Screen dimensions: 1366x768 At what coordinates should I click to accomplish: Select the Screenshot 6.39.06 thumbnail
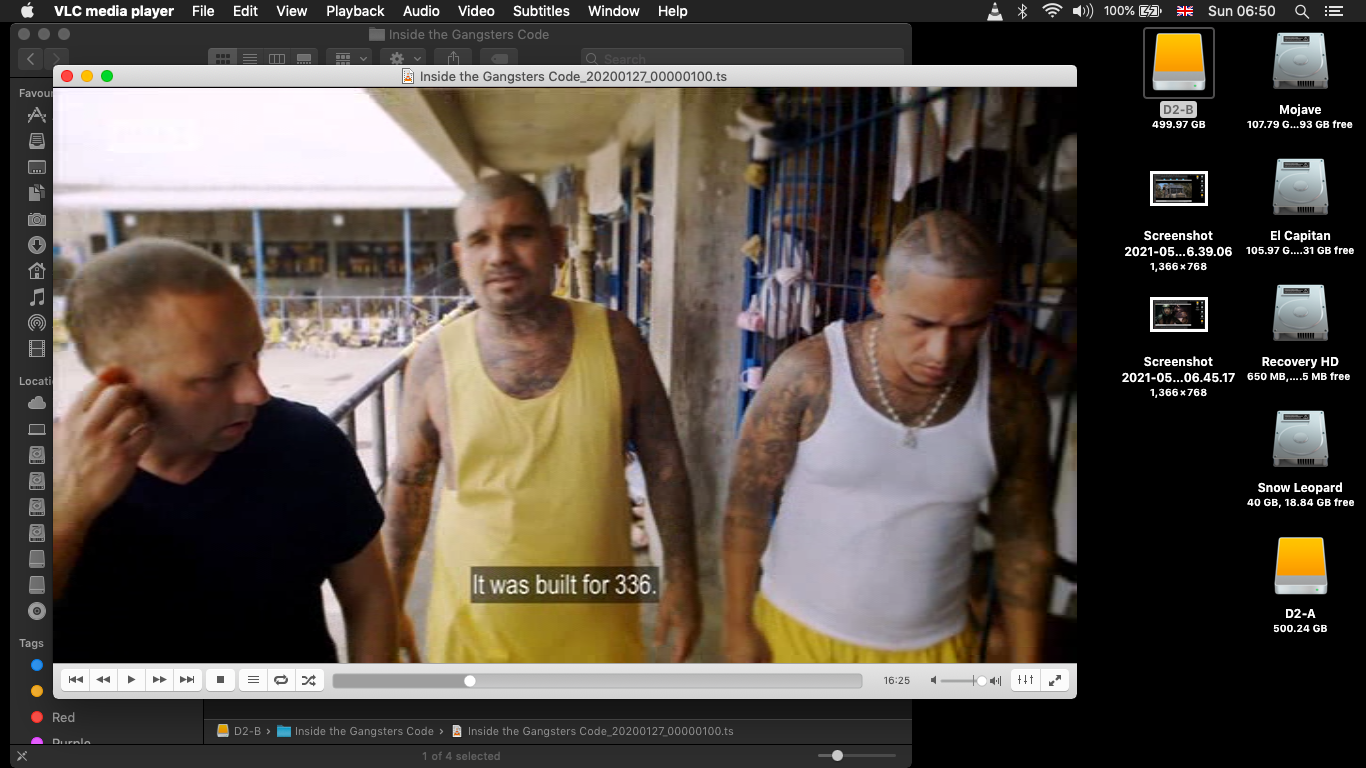(x=1179, y=188)
